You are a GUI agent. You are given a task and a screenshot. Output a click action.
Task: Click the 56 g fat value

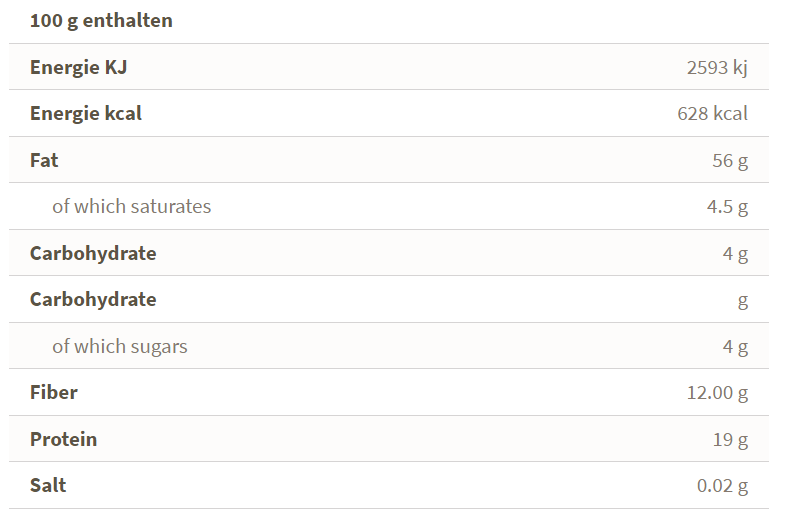point(730,160)
